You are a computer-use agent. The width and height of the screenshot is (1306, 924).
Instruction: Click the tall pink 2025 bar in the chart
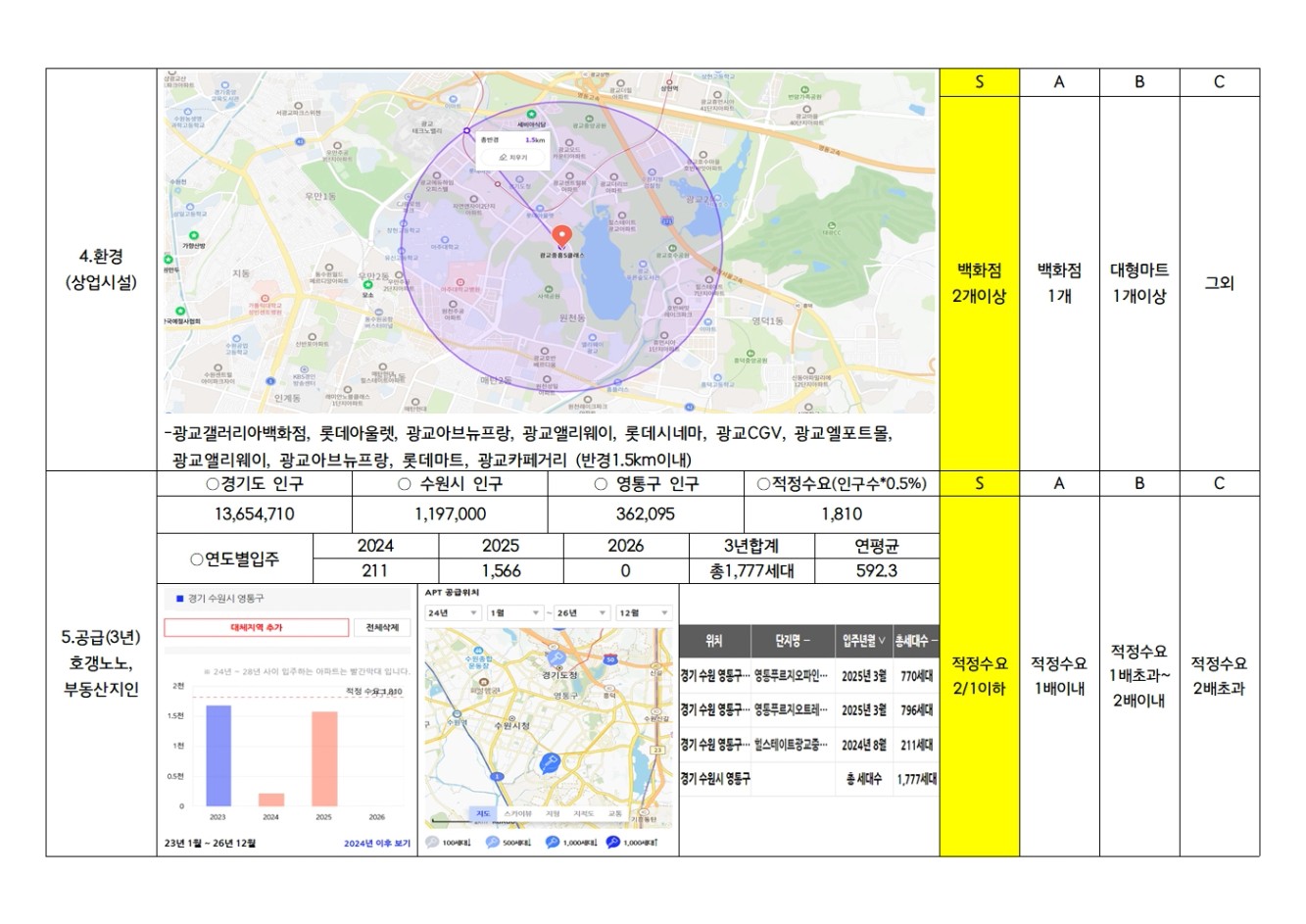324,758
